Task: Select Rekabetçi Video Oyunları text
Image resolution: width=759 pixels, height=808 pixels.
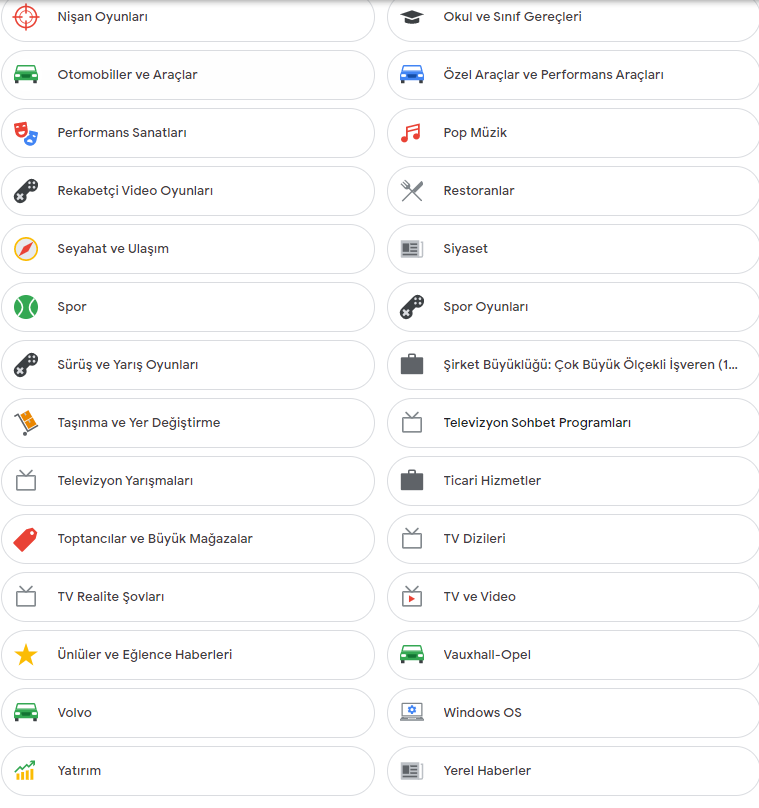Action: click(135, 191)
